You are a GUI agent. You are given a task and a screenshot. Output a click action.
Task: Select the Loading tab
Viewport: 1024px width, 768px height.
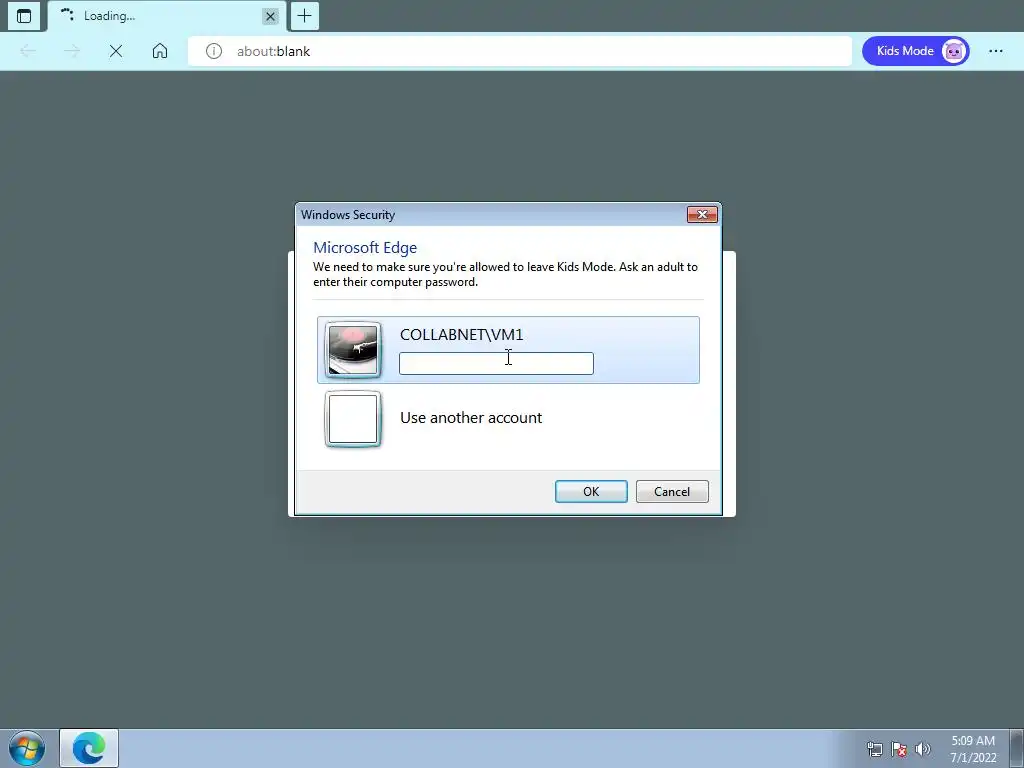pyautogui.click(x=167, y=16)
